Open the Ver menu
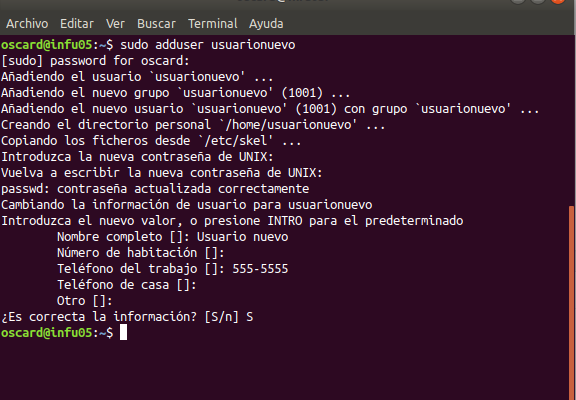The image size is (576, 400). [115, 24]
